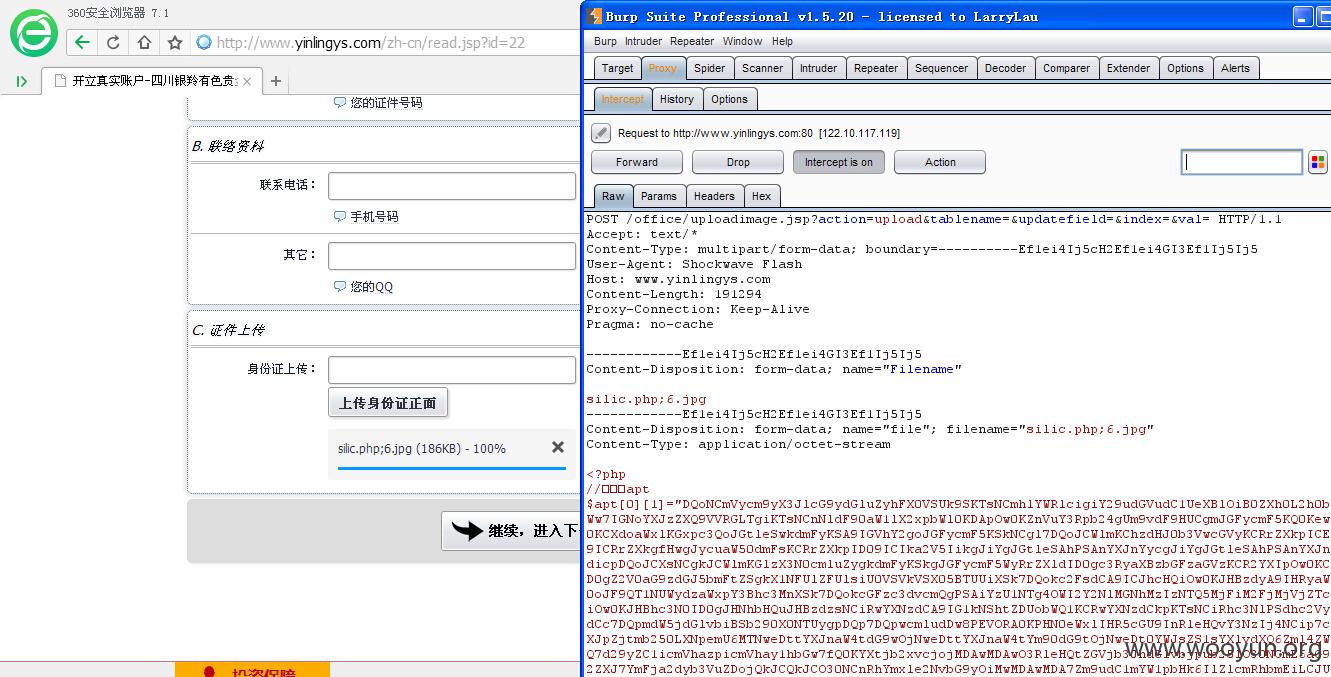1331x677 pixels.
Task: Drop the intercepted request
Action: pyautogui.click(x=738, y=162)
